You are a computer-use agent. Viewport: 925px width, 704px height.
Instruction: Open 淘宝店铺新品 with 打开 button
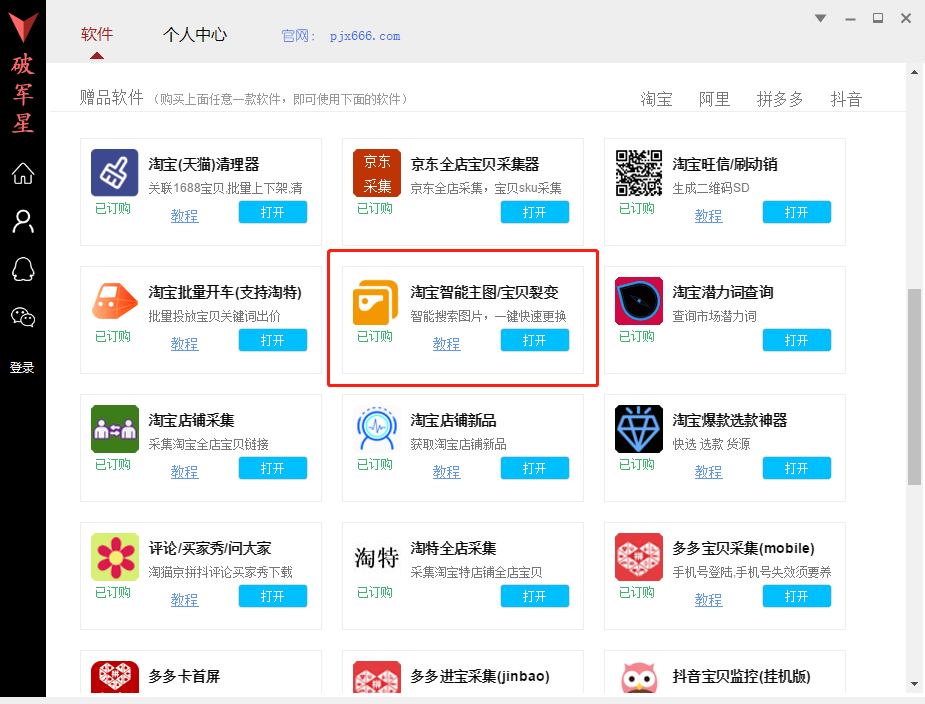pos(534,468)
